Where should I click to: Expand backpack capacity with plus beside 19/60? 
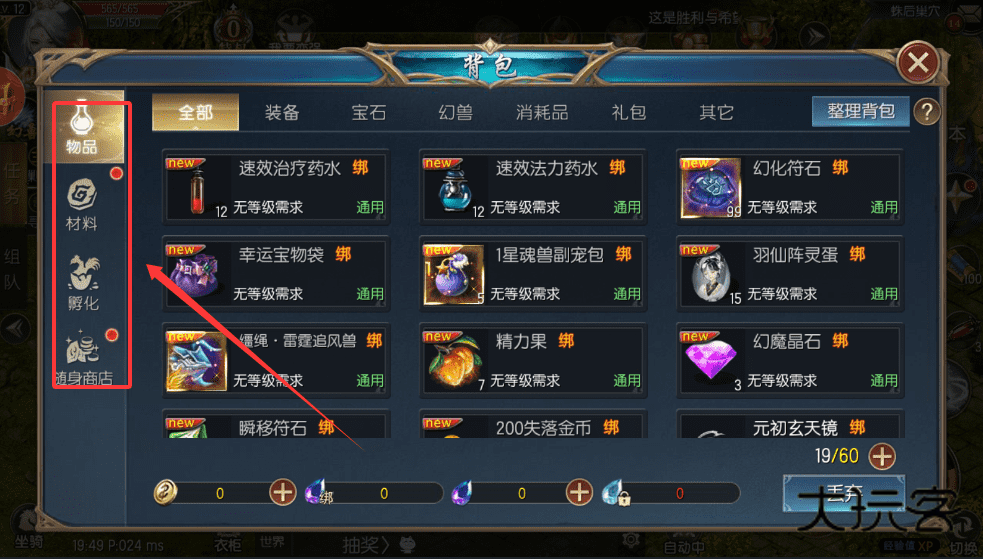point(882,456)
